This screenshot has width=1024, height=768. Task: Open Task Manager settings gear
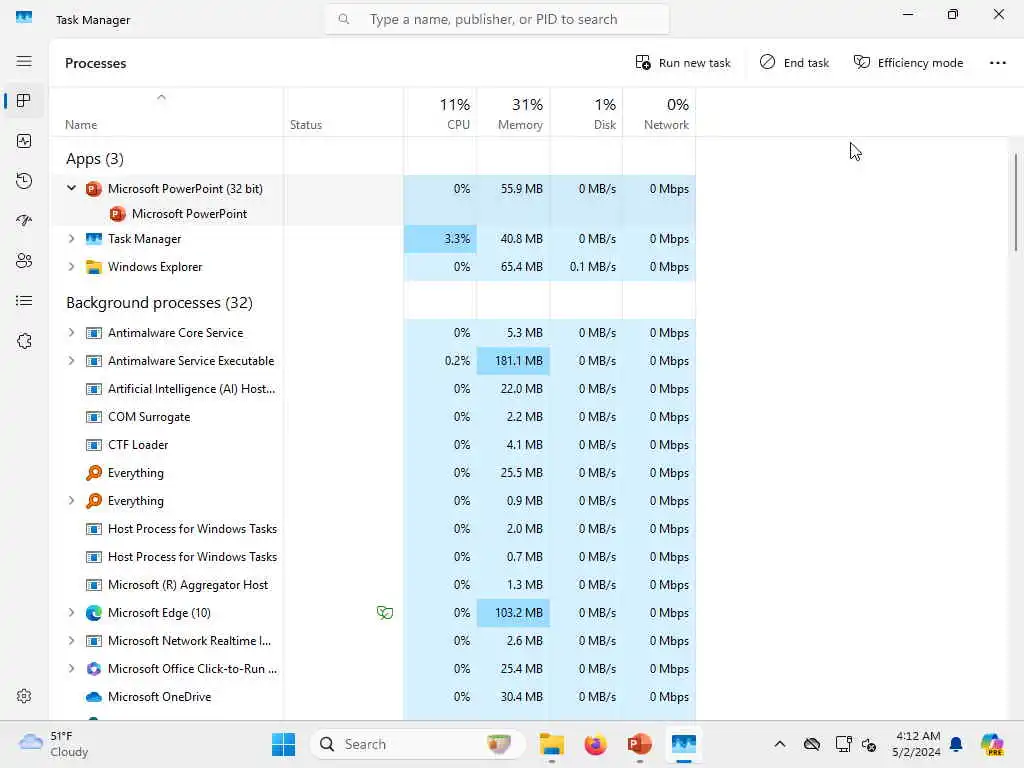pos(24,696)
